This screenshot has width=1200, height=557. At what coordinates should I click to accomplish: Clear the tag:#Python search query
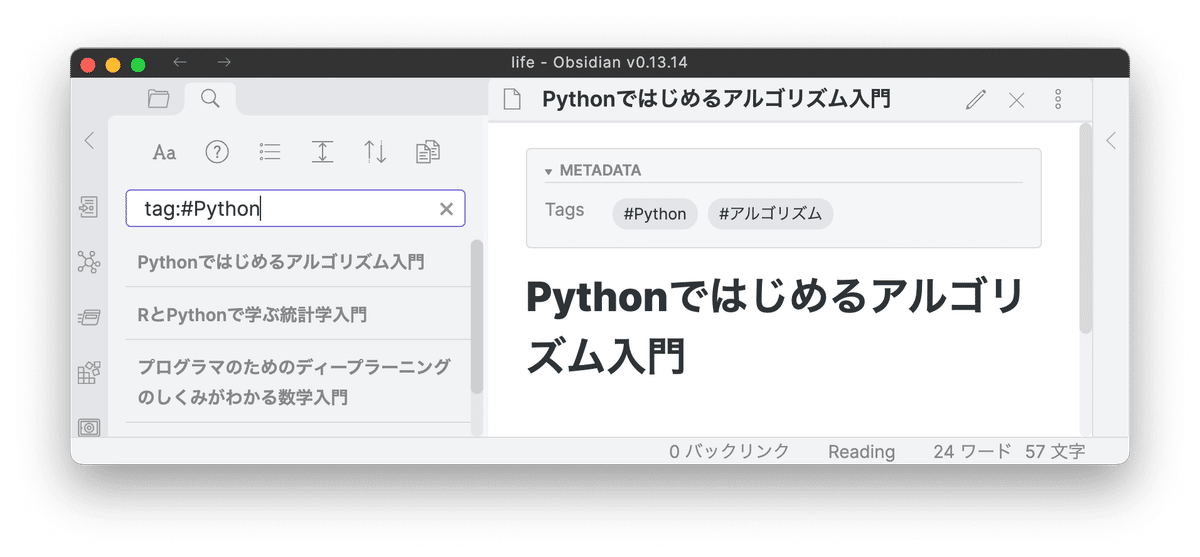coord(446,209)
